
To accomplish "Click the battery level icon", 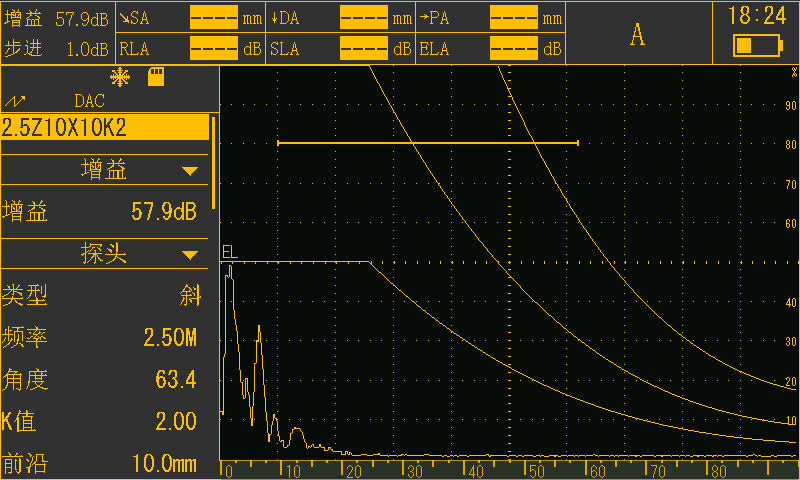I will pos(758,45).
